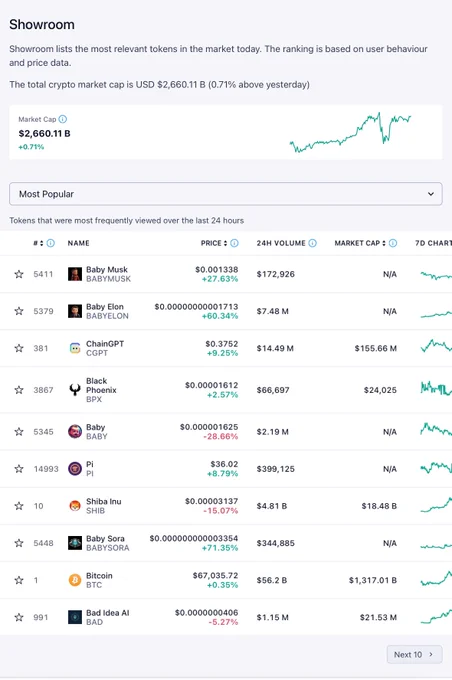452x680 pixels.
Task: Click the Black Phoenix logo icon
Action: pos(75,390)
